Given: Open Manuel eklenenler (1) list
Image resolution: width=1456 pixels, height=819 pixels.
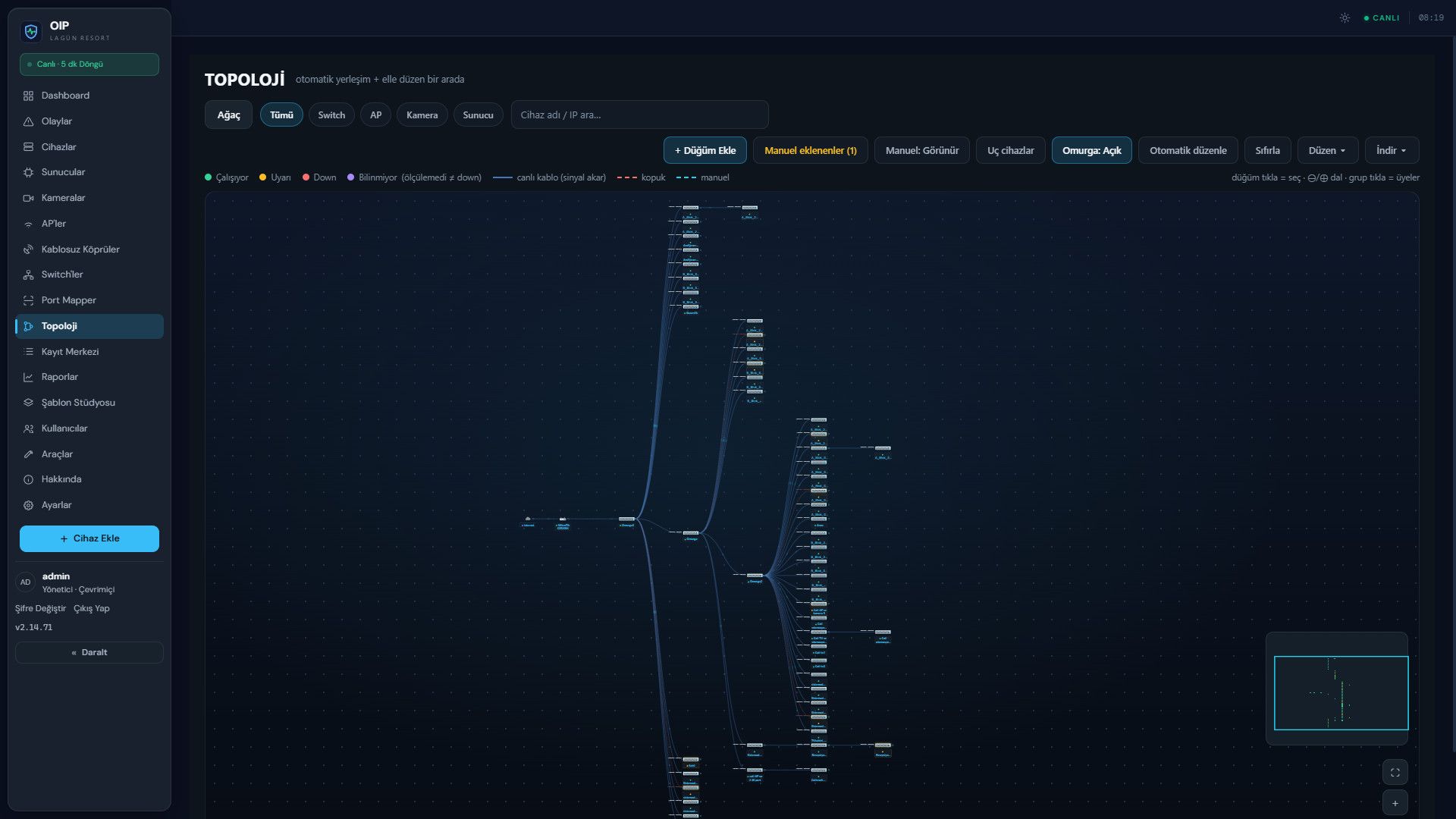Looking at the screenshot, I should click(x=810, y=150).
